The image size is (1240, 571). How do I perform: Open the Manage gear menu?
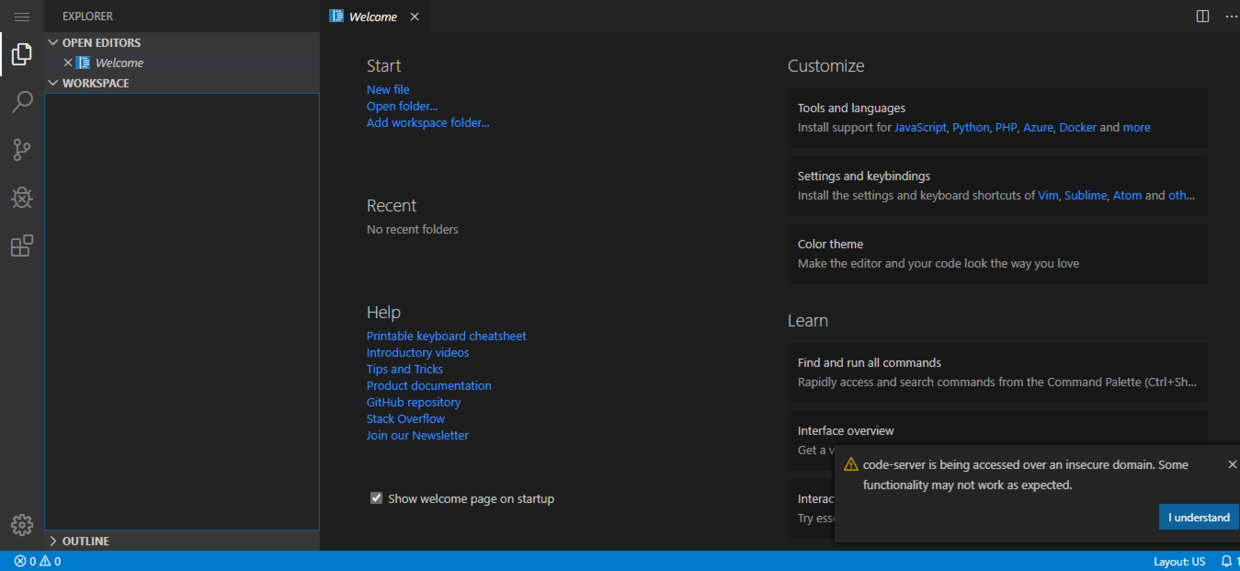point(22,525)
